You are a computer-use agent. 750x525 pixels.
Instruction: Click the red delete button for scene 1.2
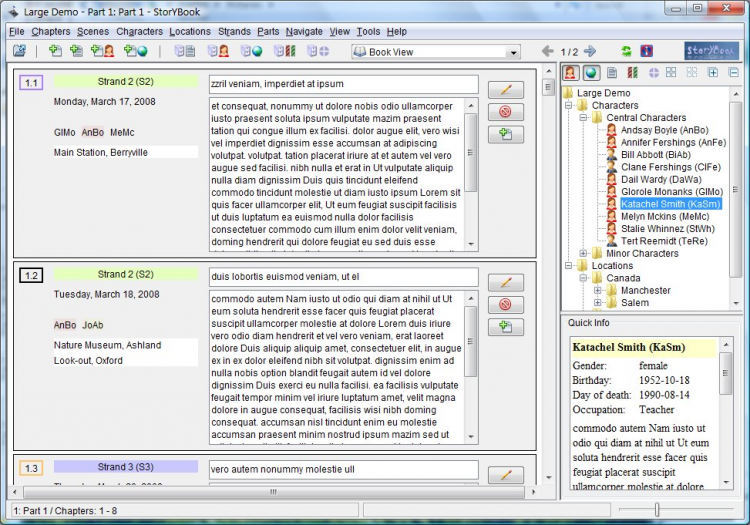(505, 305)
